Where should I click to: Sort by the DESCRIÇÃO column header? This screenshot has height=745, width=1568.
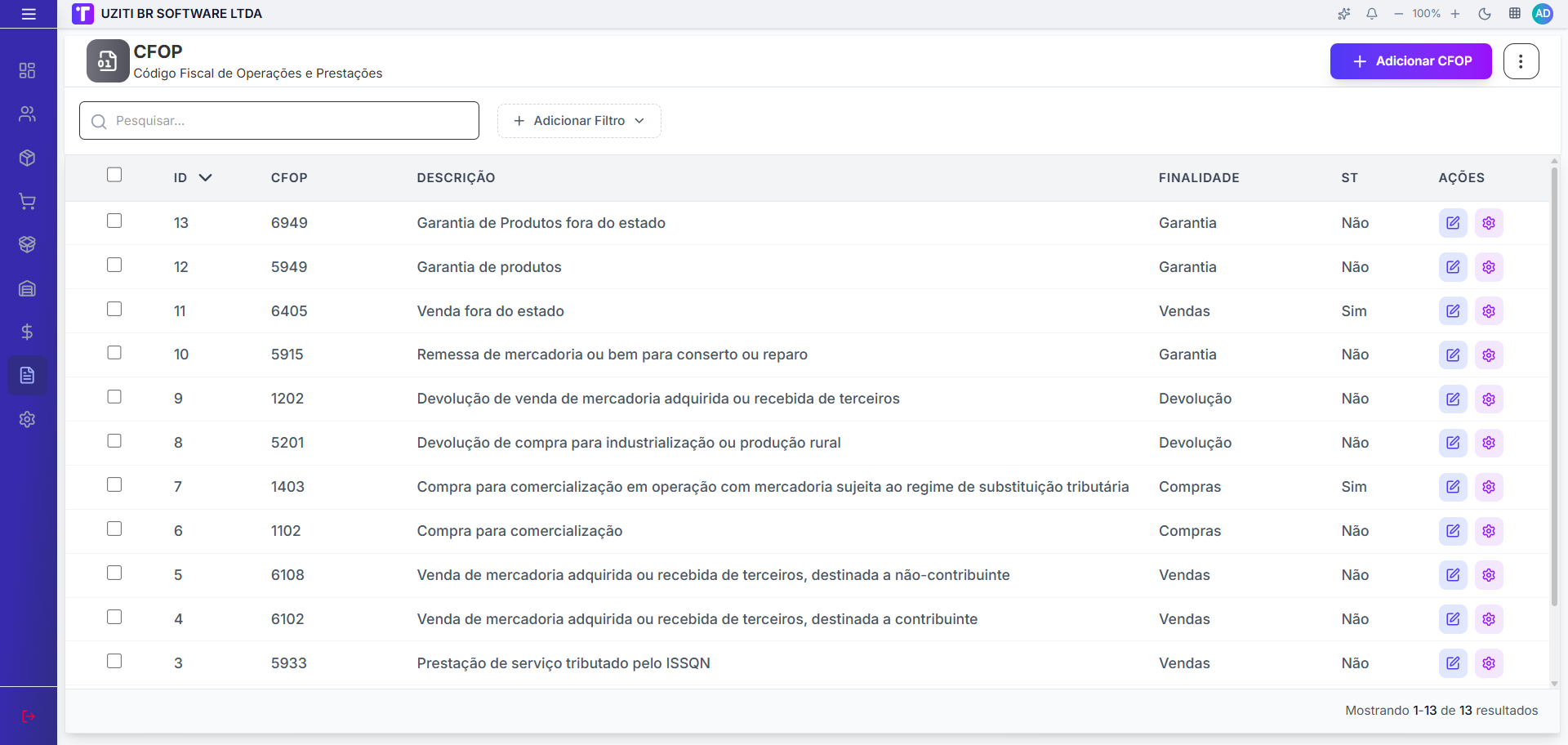coord(456,178)
